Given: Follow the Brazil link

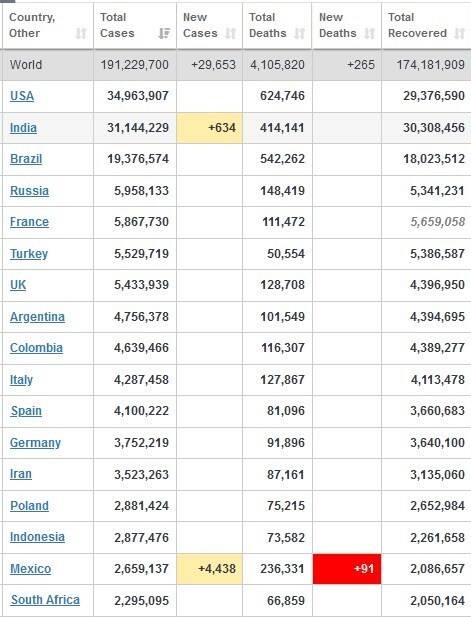Looking at the screenshot, I should coord(26,159).
